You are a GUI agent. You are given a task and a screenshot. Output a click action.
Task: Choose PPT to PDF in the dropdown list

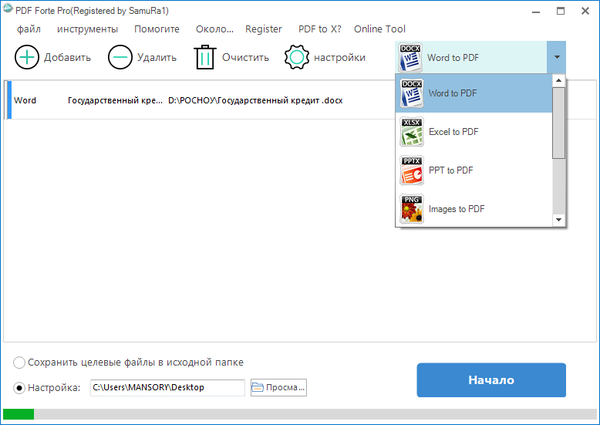pyautogui.click(x=474, y=171)
